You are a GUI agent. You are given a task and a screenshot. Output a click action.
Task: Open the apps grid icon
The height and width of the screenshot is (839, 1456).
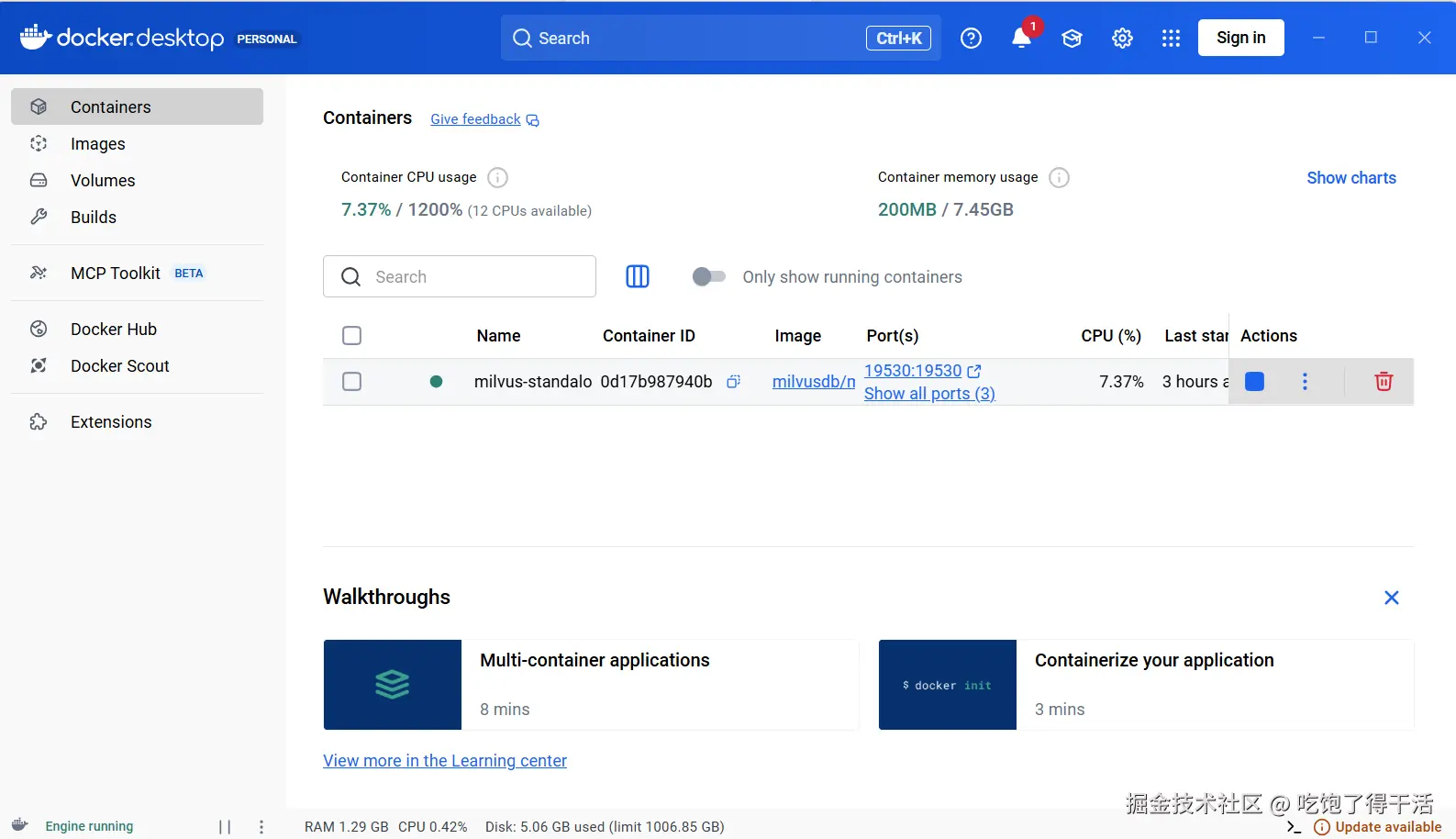(1171, 38)
